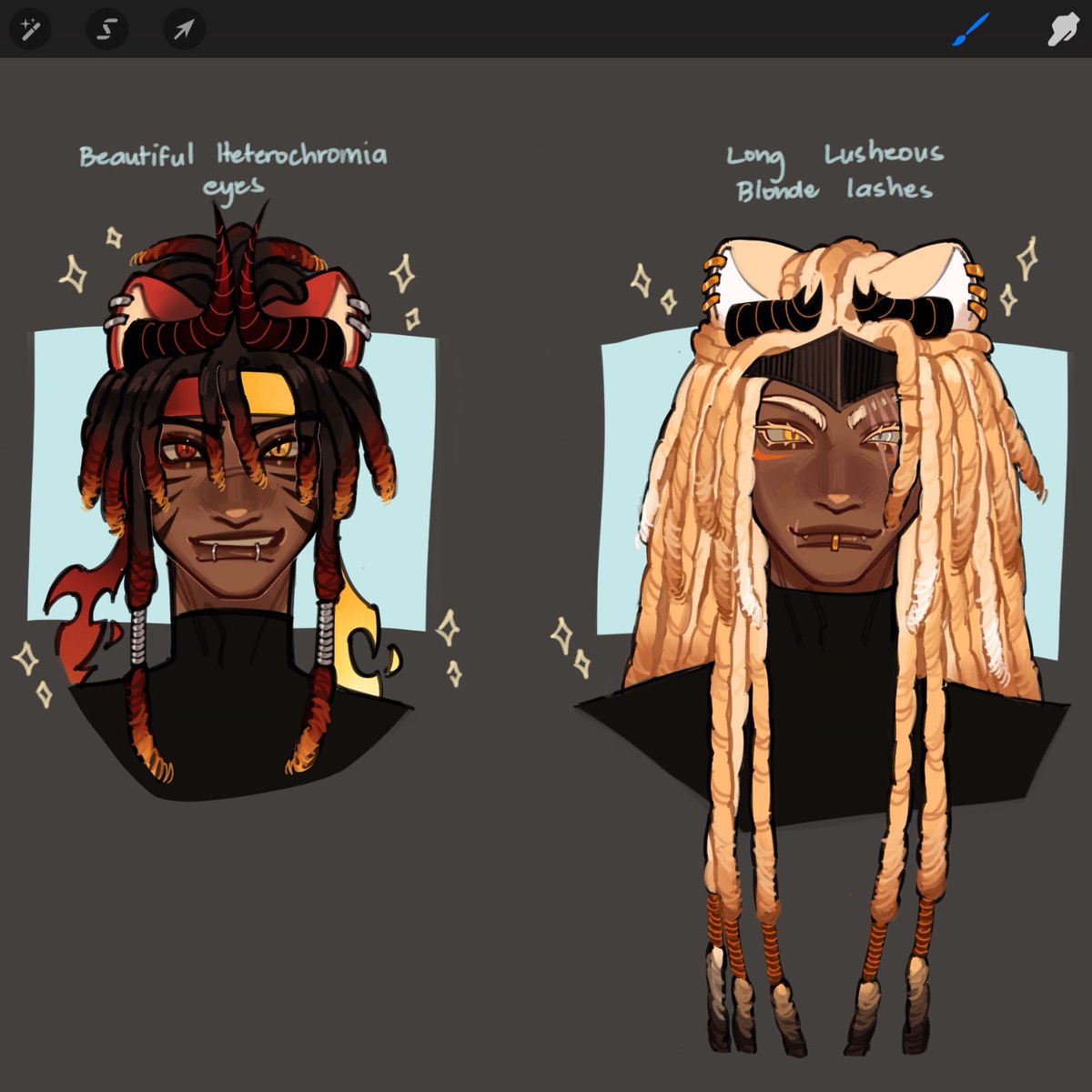Open the Adjustments magic wand menu
The width and height of the screenshot is (1092, 1092).
[x=29, y=30]
